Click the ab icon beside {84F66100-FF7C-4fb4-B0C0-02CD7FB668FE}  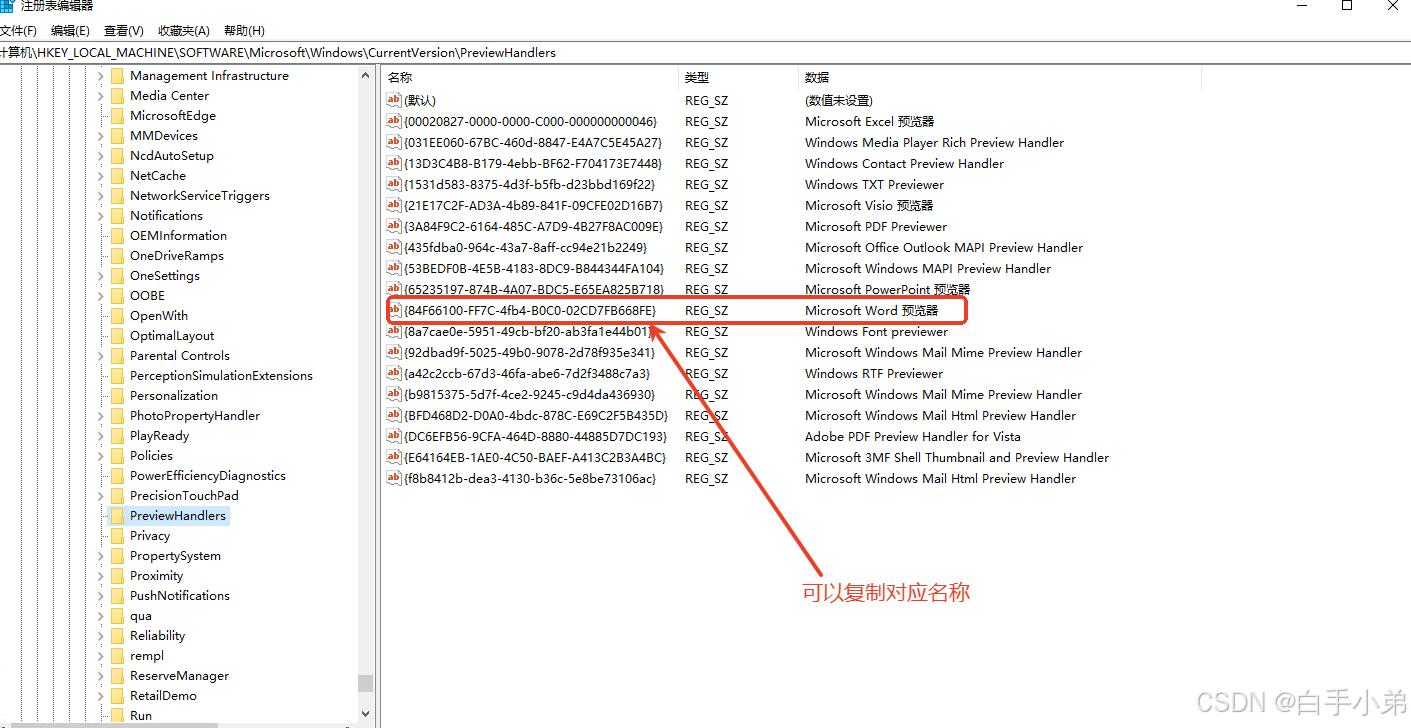(x=394, y=310)
